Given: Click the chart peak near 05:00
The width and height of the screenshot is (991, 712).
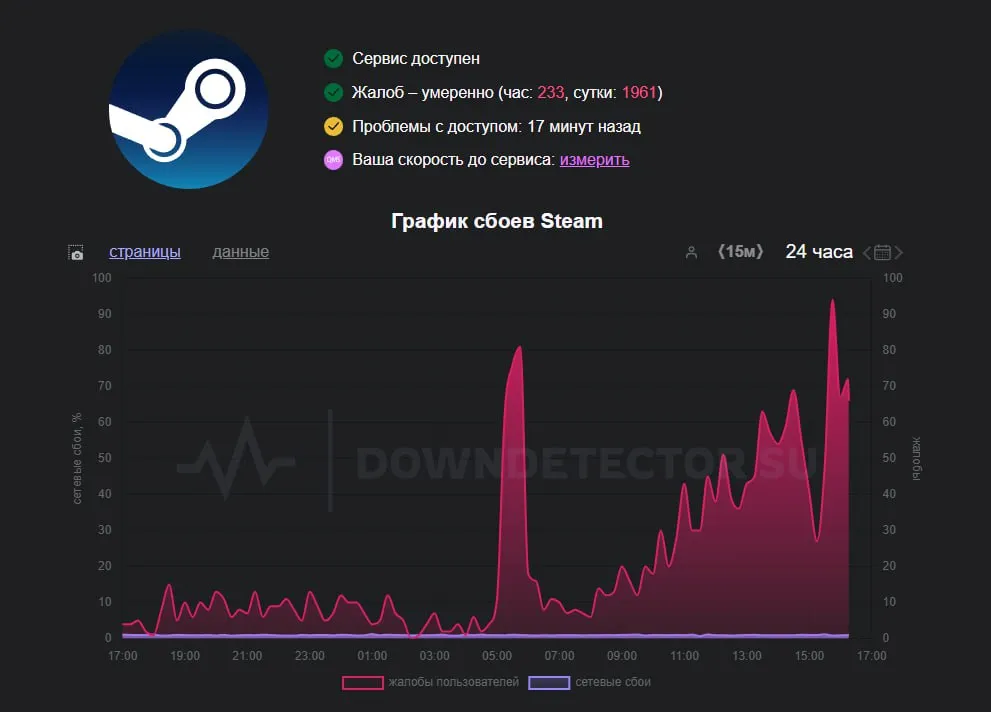Looking at the screenshot, I should (x=520, y=347).
